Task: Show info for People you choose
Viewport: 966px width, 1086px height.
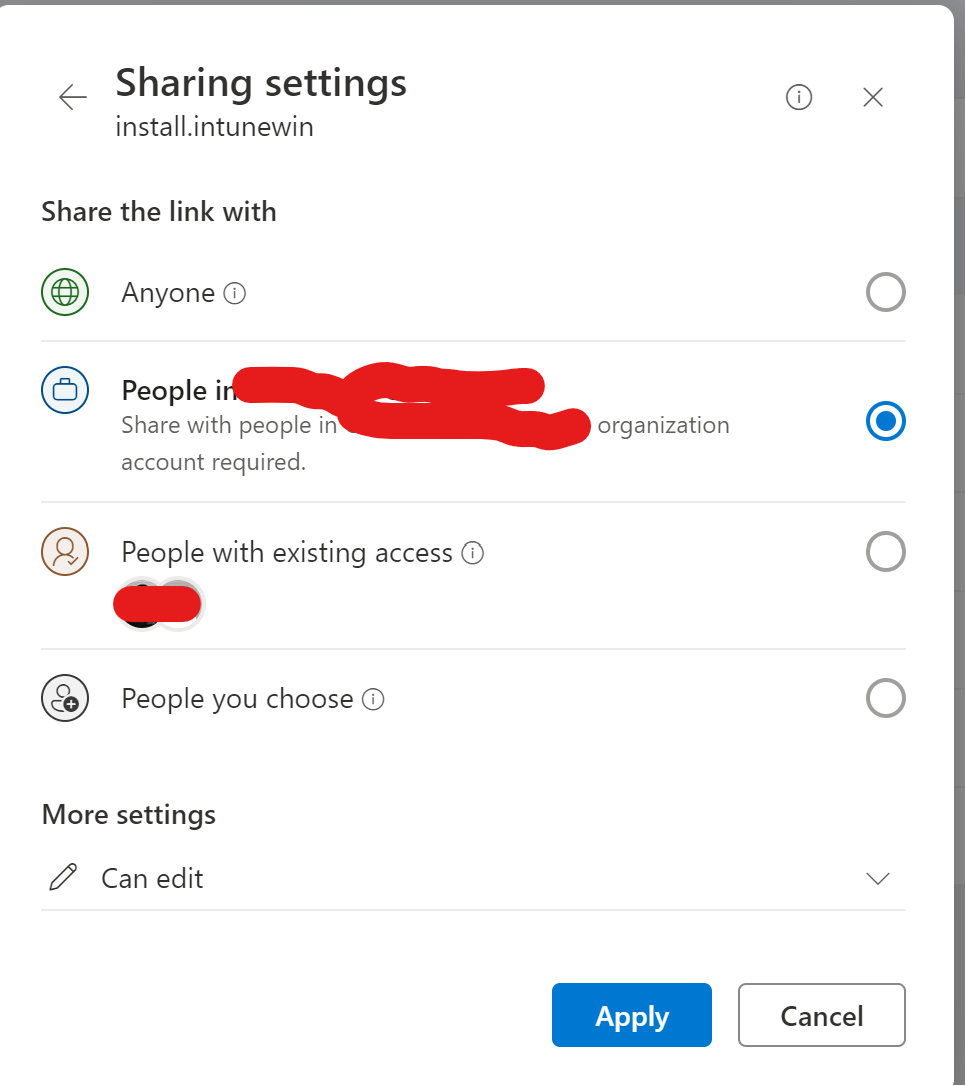Action: click(x=373, y=700)
